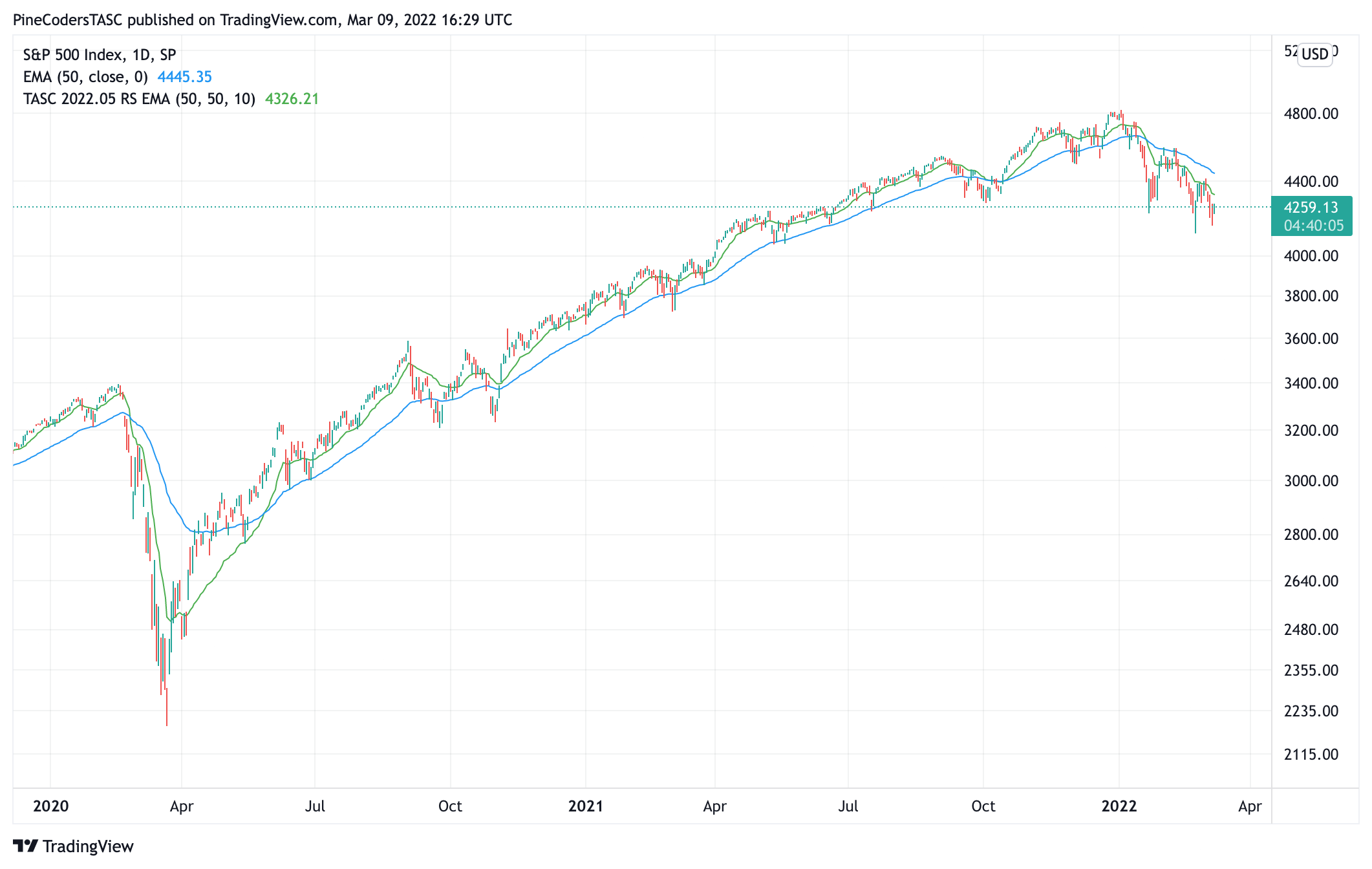Click the Jul label after 2021
The image size is (1372, 869).
tap(848, 806)
